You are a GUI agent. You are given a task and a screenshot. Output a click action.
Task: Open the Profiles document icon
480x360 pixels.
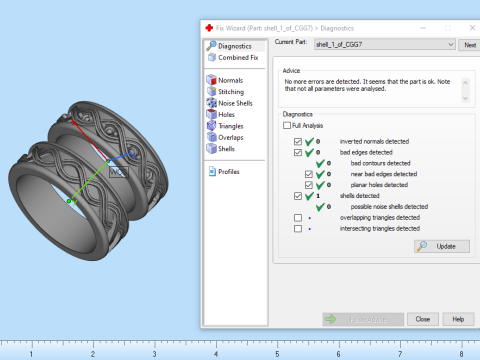(212, 171)
